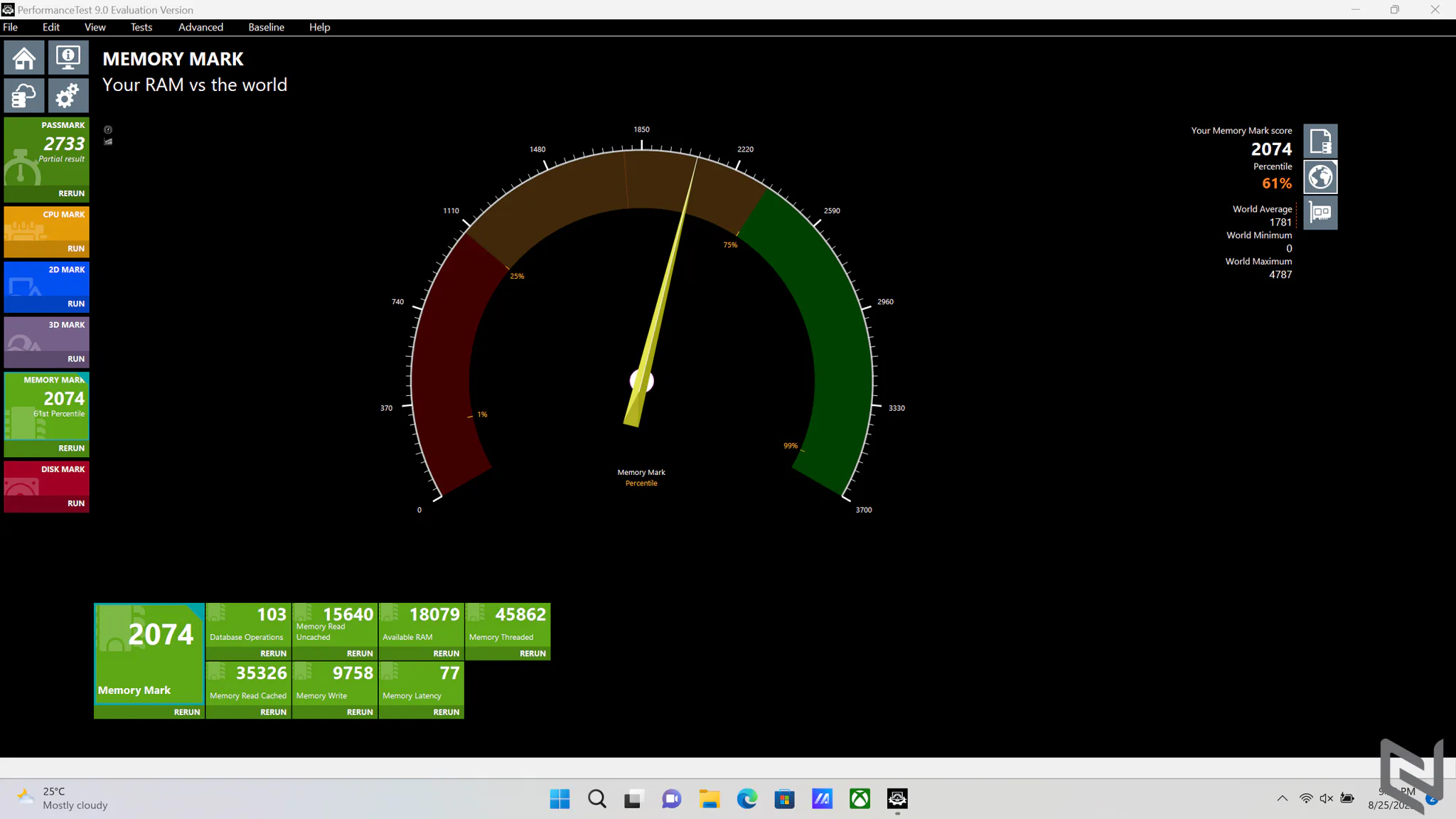The width and height of the screenshot is (1456, 819).
Task: Rerun the Memory Threaded test
Action: tap(532, 653)
